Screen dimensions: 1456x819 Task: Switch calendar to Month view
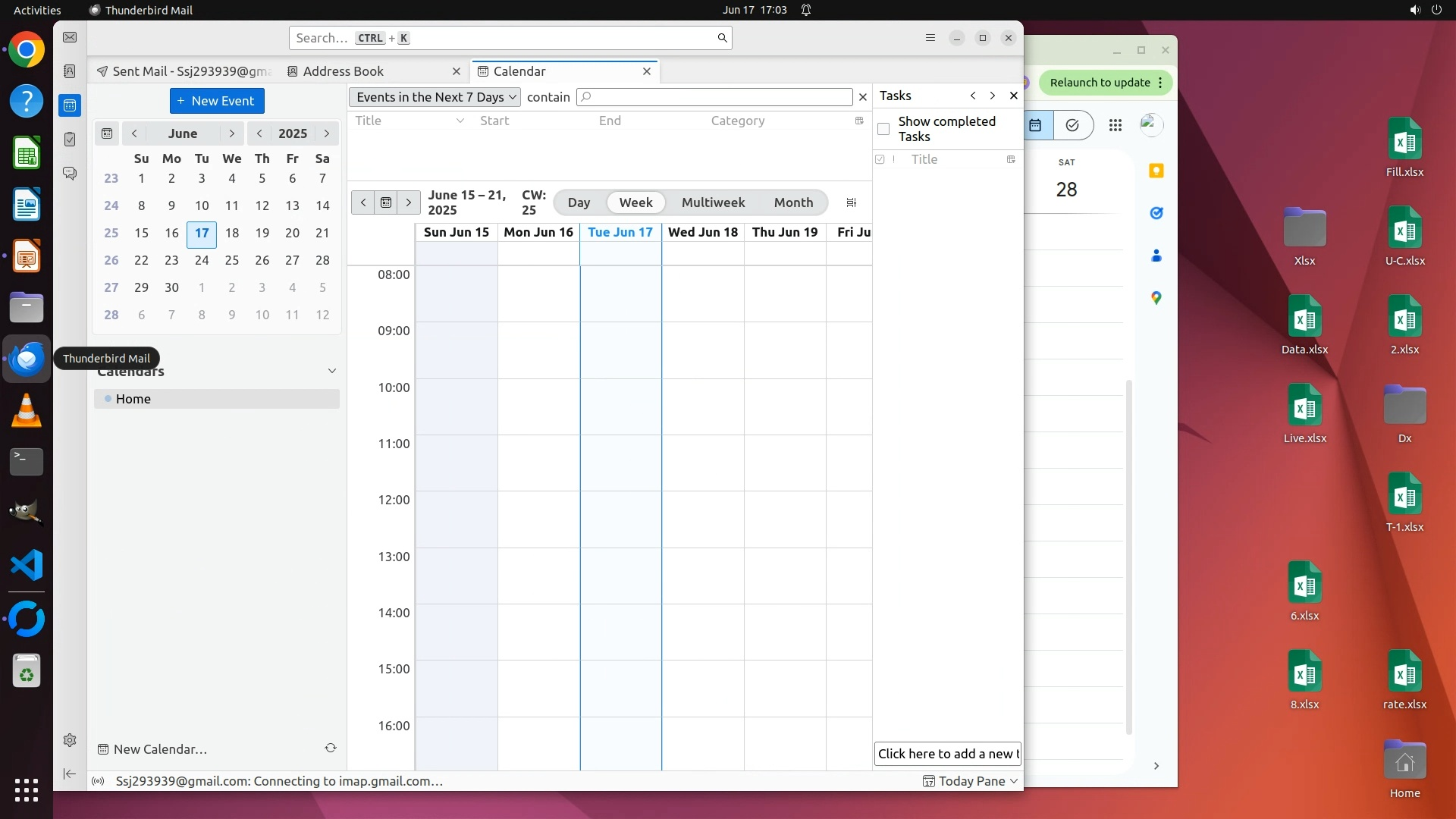point(793,202)
